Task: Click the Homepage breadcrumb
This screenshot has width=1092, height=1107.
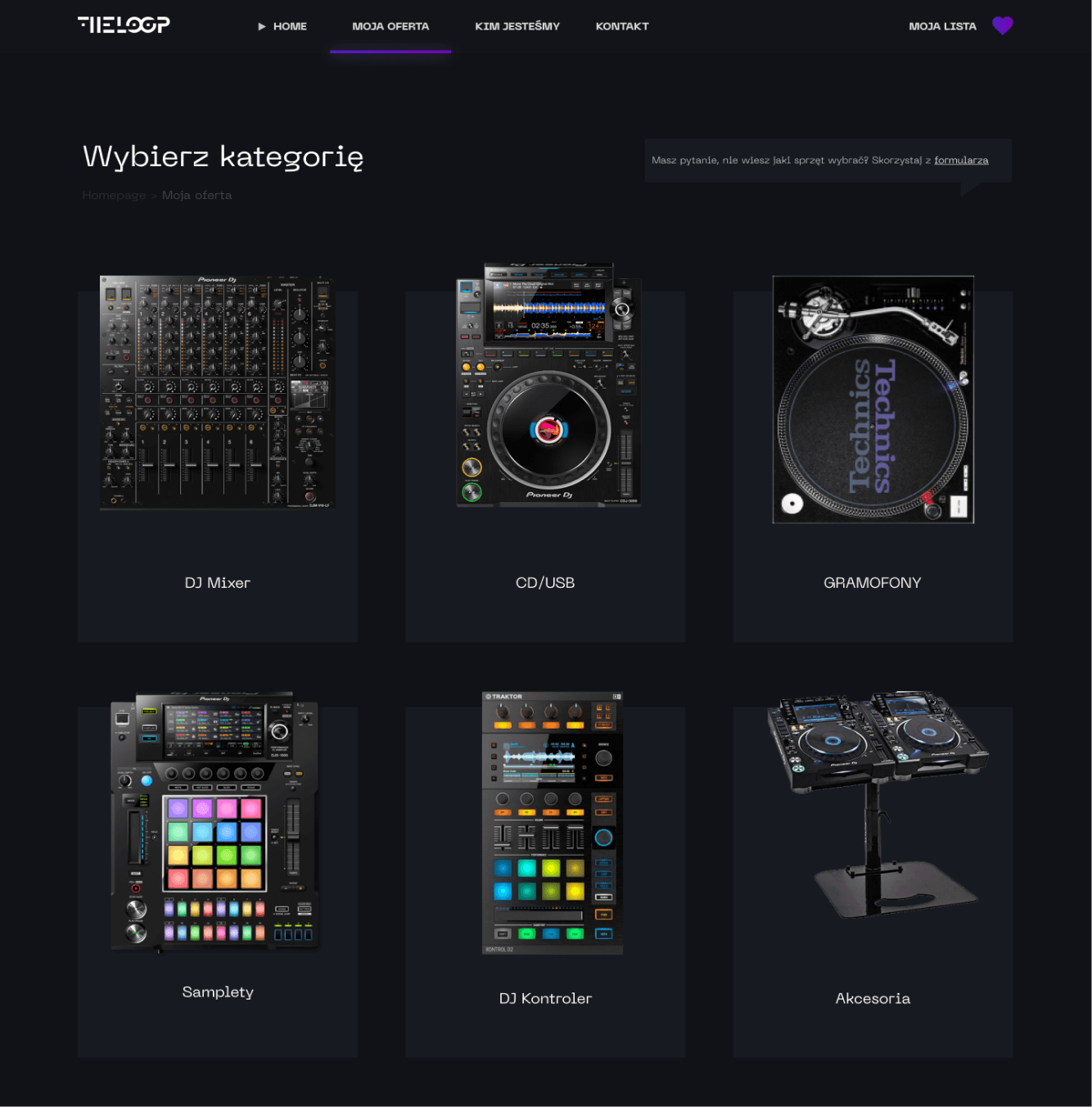Action: pyautogui.click(x=114, y=196)
